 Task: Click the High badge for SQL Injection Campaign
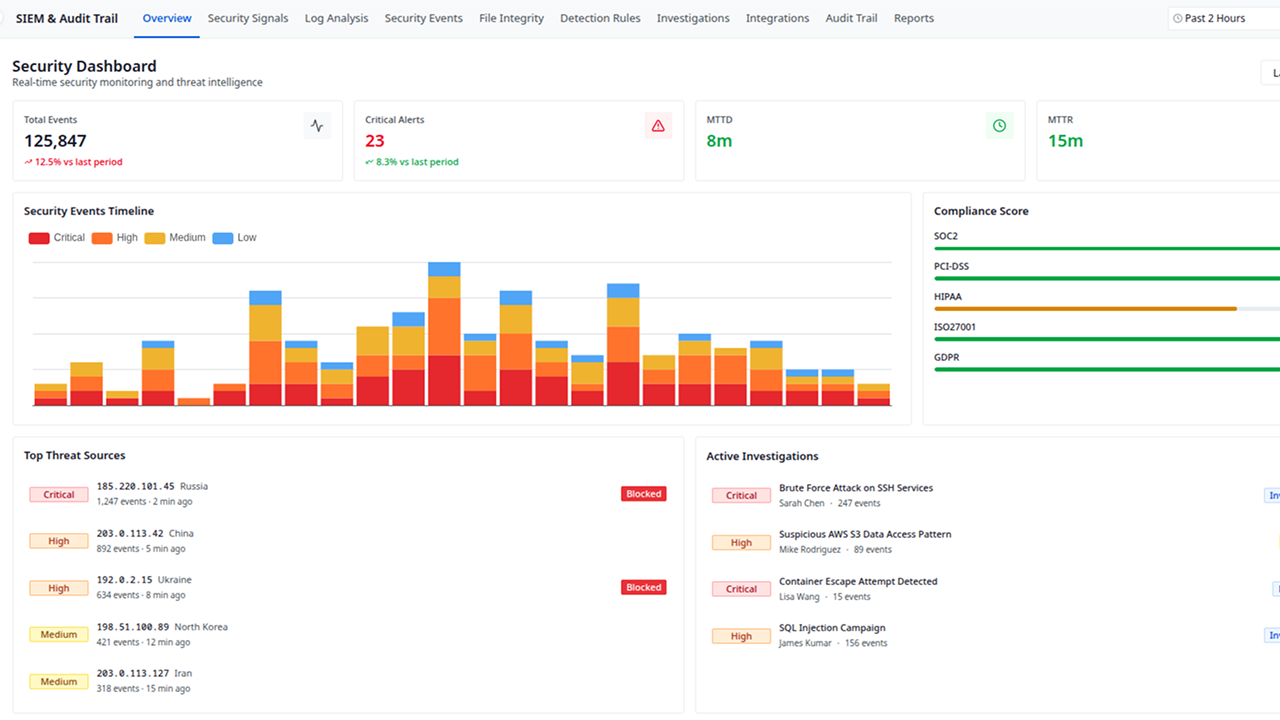point(741,636)
